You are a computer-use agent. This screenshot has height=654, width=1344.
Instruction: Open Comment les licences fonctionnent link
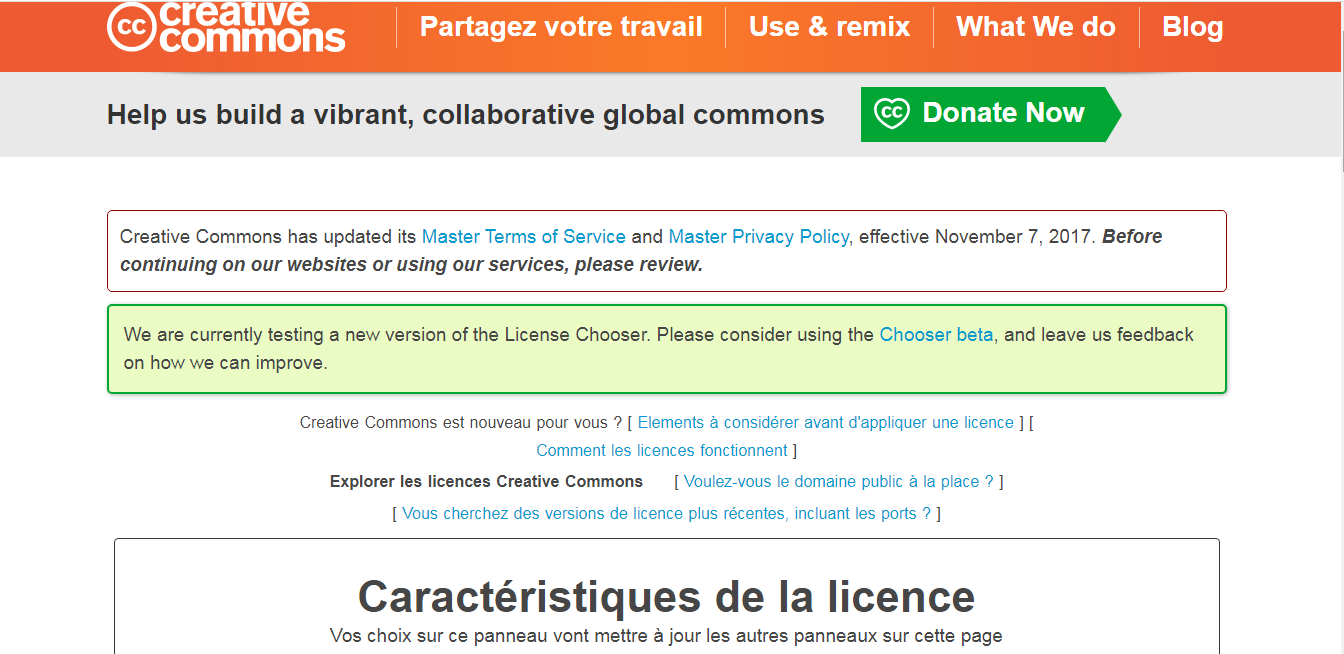tap(662, 450)
